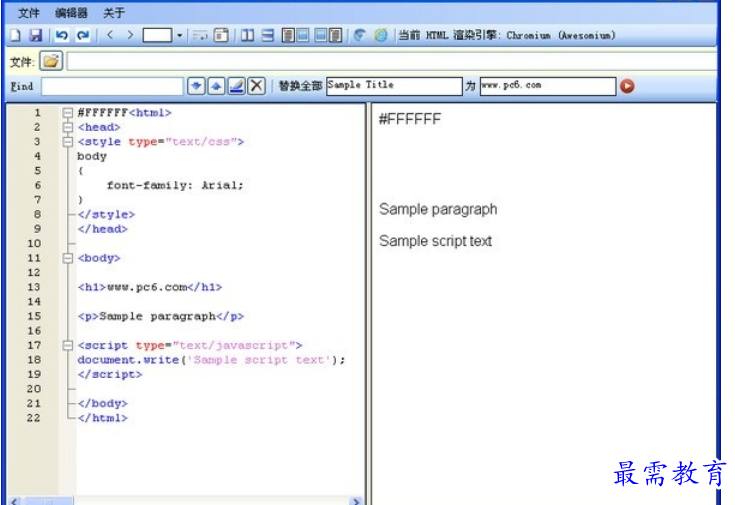Navigate forward with the right chevron
Screen dimensions: 735x505
(x=130, y=35)
